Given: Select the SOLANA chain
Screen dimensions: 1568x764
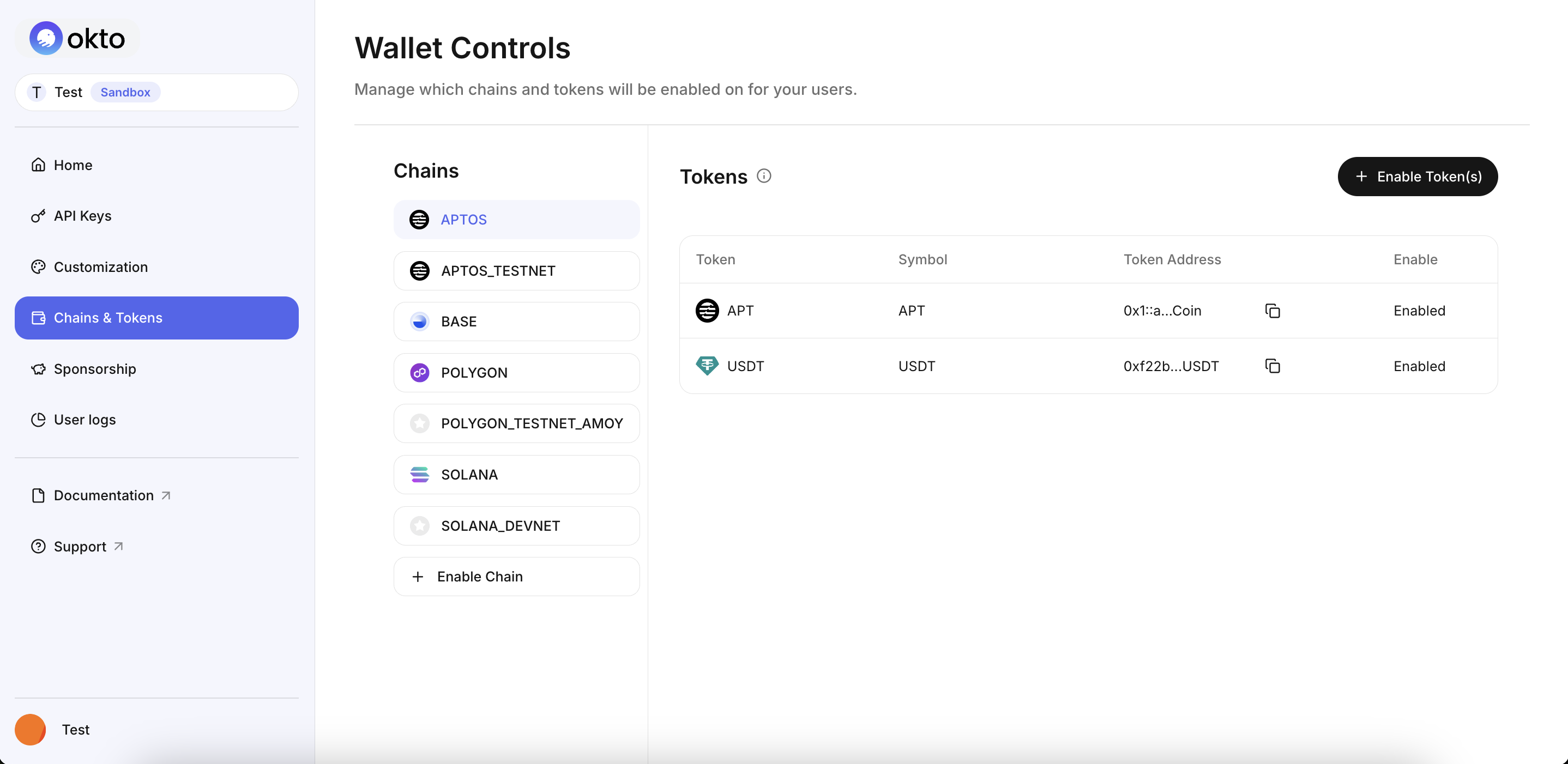Looking at the screenshot, I should tap(516, 475).
